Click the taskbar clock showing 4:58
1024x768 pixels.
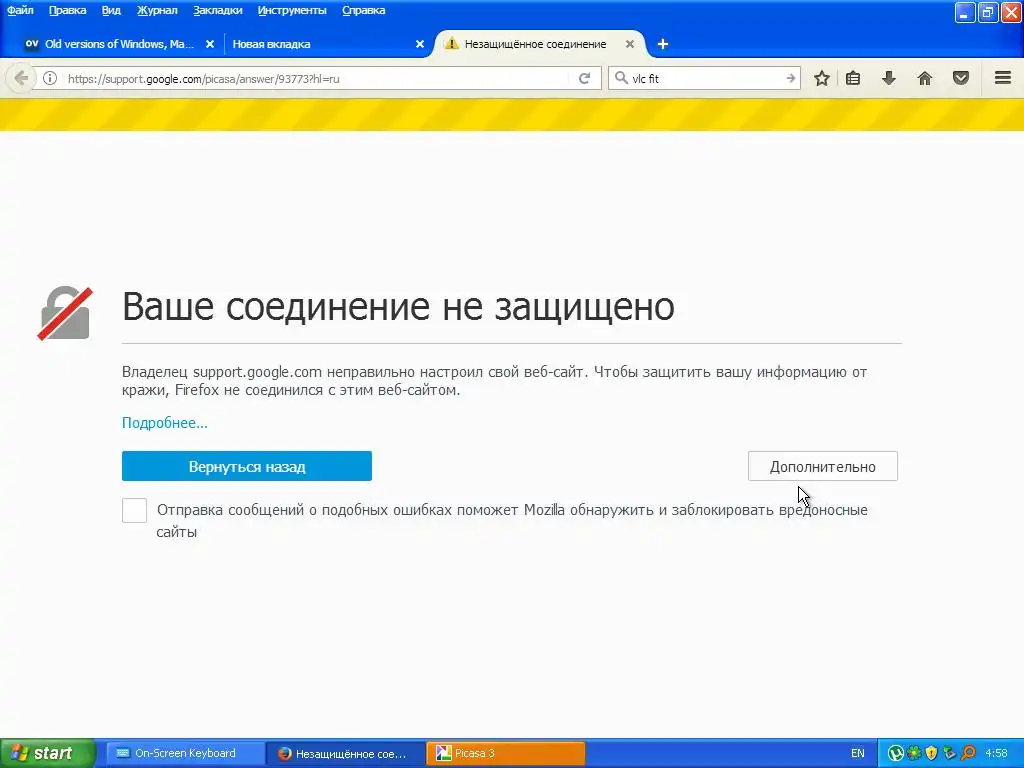(996, 753)
